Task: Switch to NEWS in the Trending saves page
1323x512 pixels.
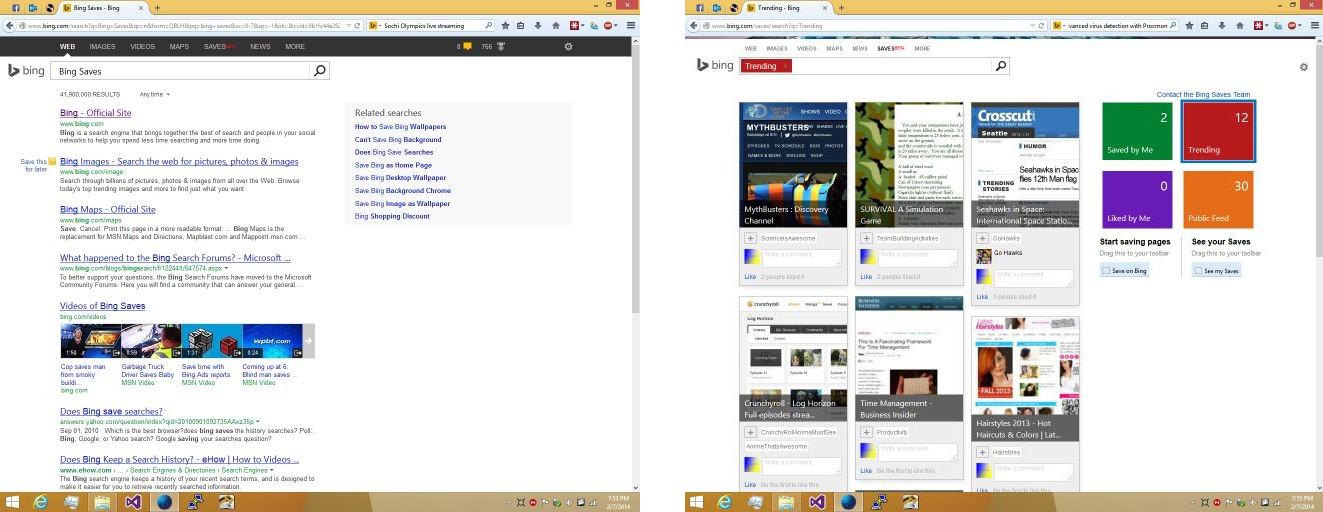Action: (860, 48)
